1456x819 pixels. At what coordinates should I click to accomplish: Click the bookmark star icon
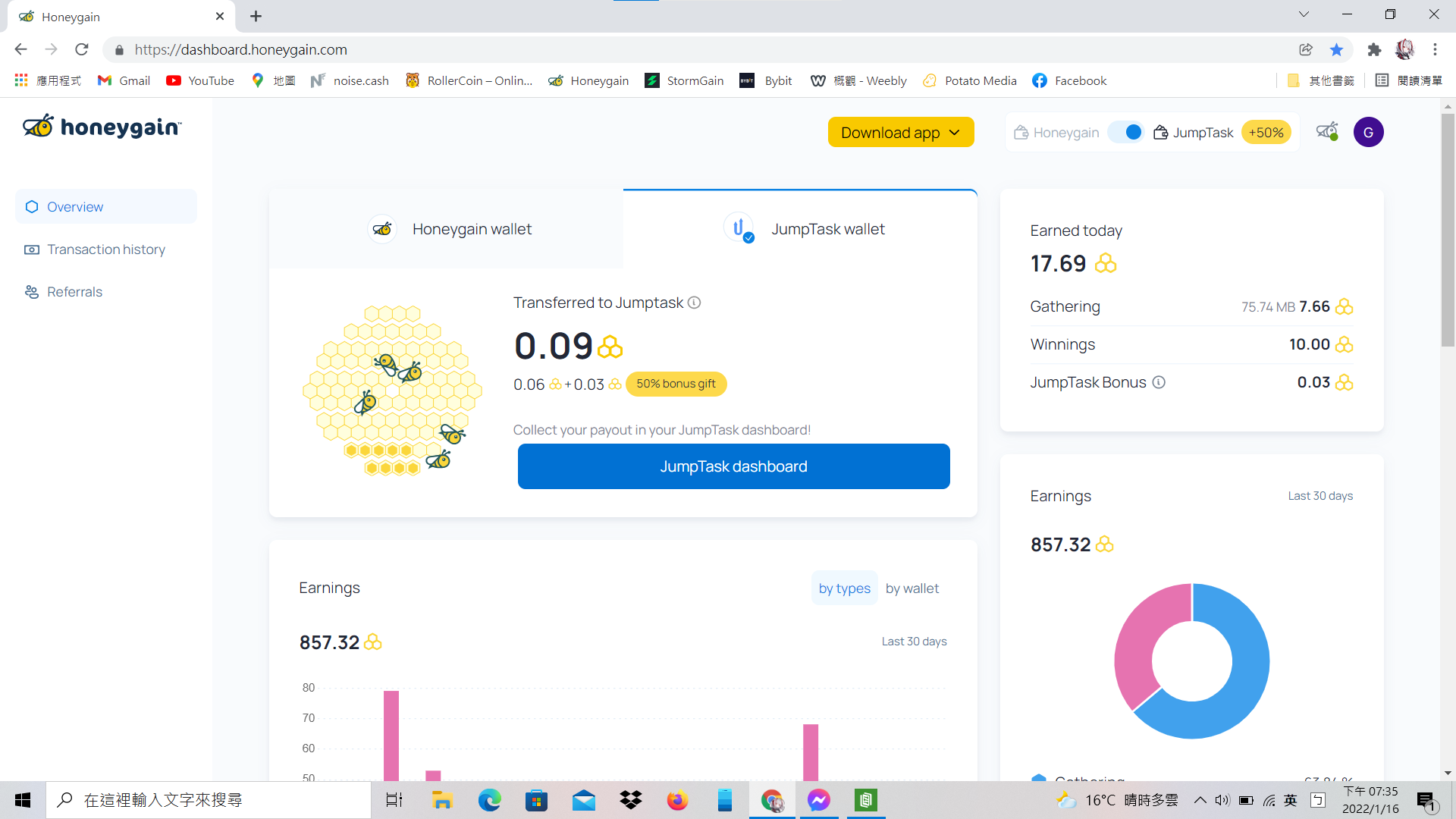1336,49
